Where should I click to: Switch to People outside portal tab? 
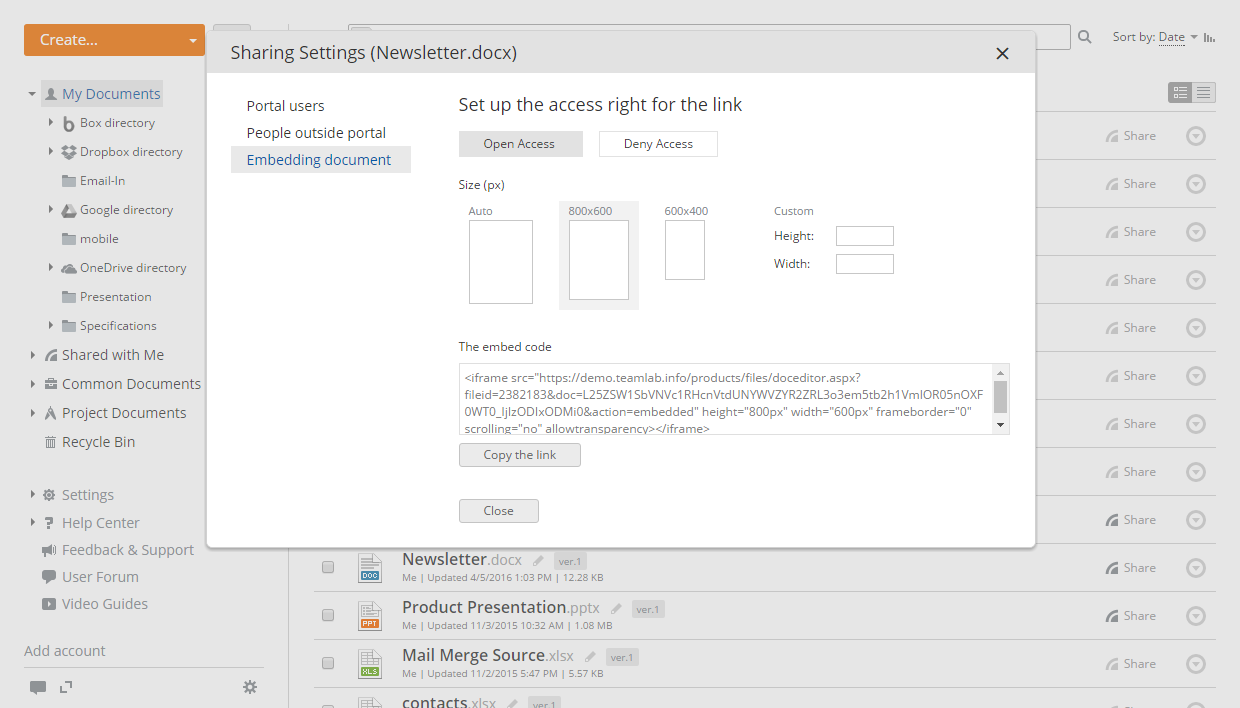point(316,133)
